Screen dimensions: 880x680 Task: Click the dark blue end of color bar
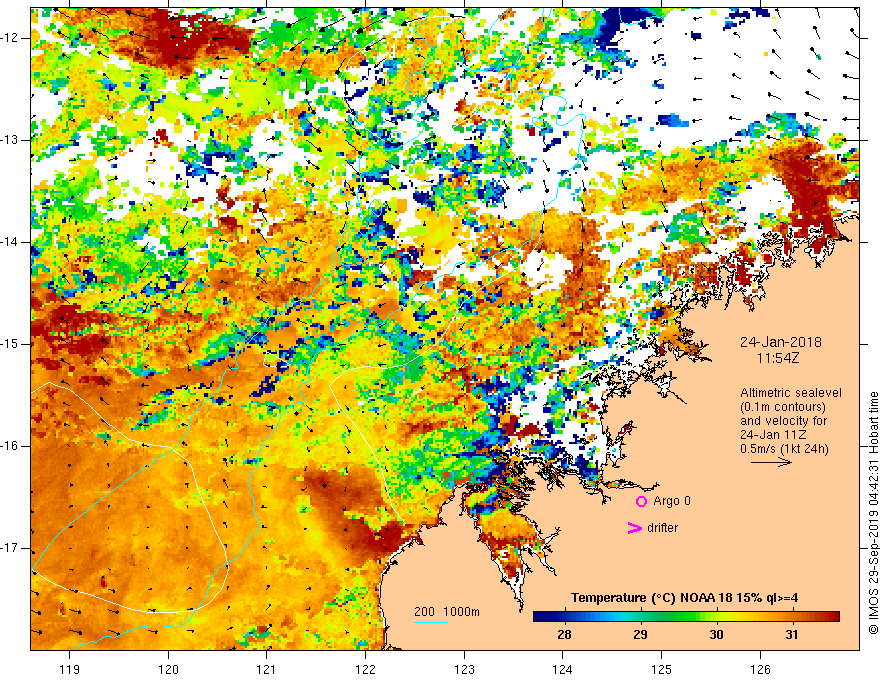point(539,617)
